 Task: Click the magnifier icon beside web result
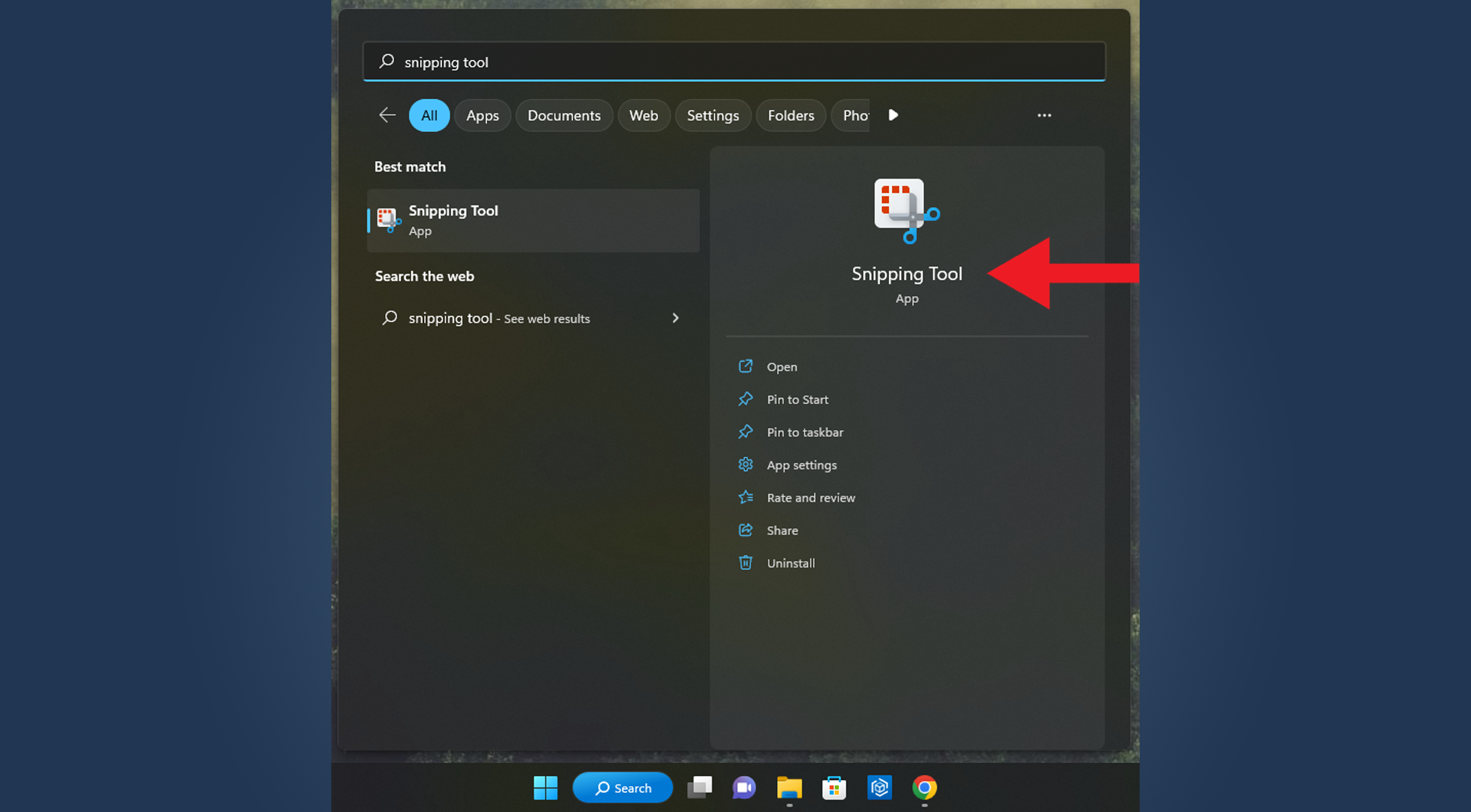[x=390, y=317]
